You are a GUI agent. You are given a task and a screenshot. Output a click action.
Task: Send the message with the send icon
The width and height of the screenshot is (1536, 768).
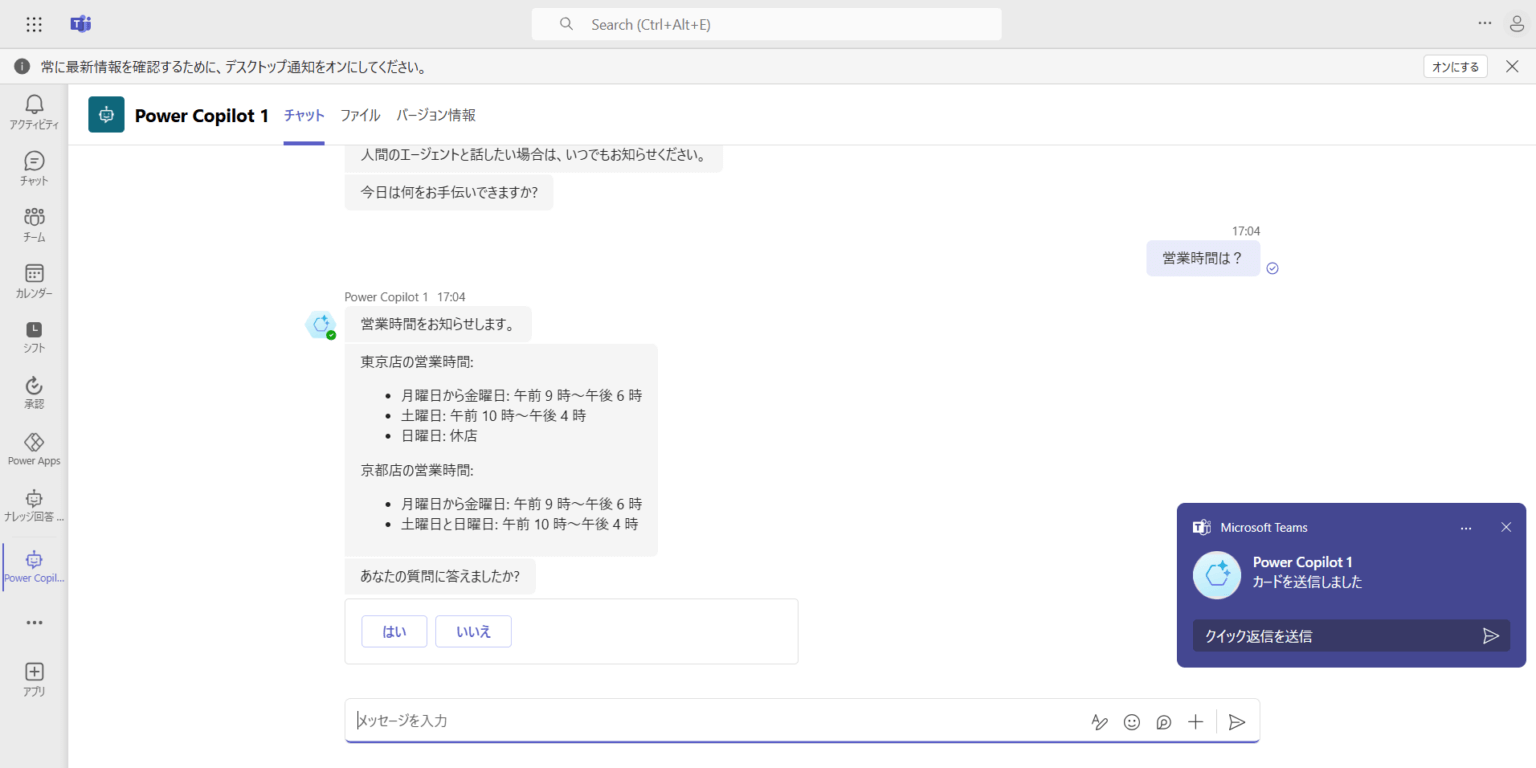point(1237,721)
